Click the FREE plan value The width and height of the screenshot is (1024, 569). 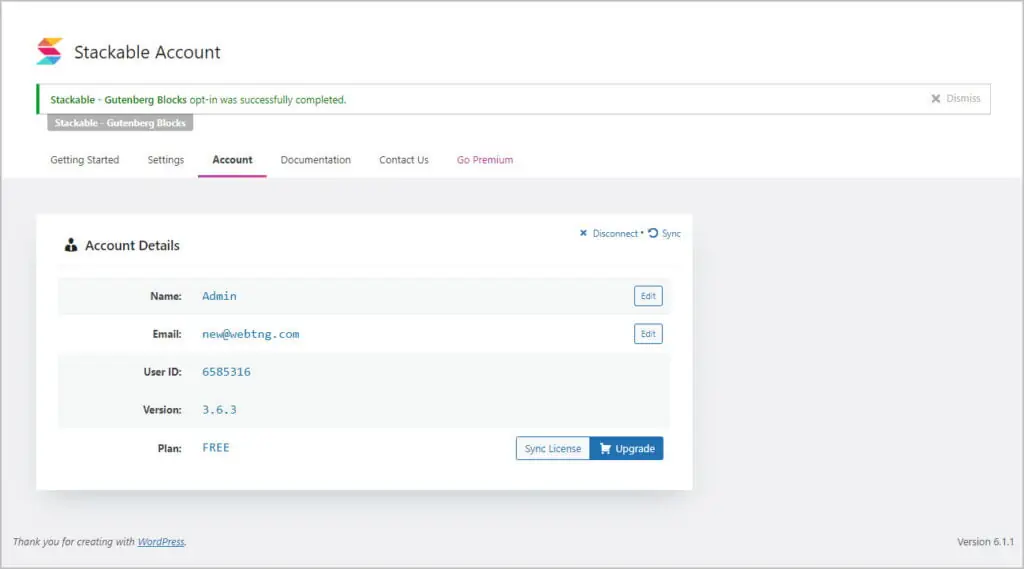(216, 447)
